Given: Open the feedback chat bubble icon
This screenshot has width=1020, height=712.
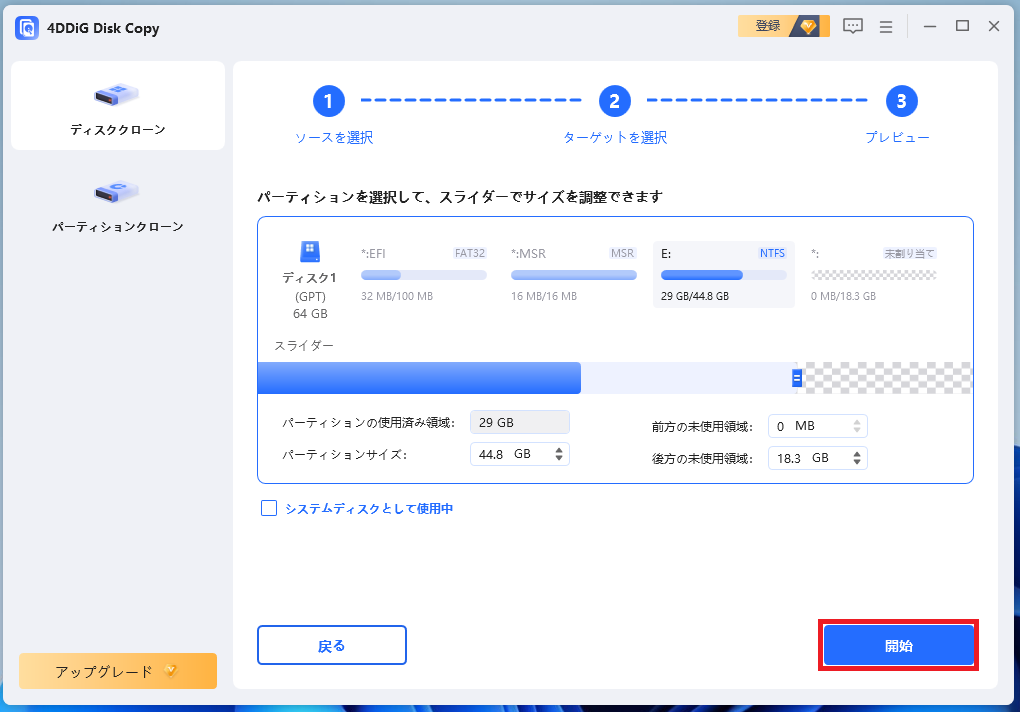Looking at the screenshot, I should pyautogui.click(x=852, y=27).
